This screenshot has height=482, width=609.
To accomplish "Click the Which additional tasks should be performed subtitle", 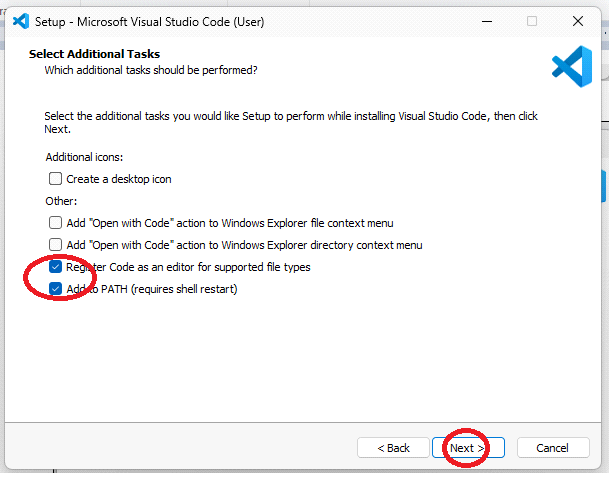I will (150, 70).
